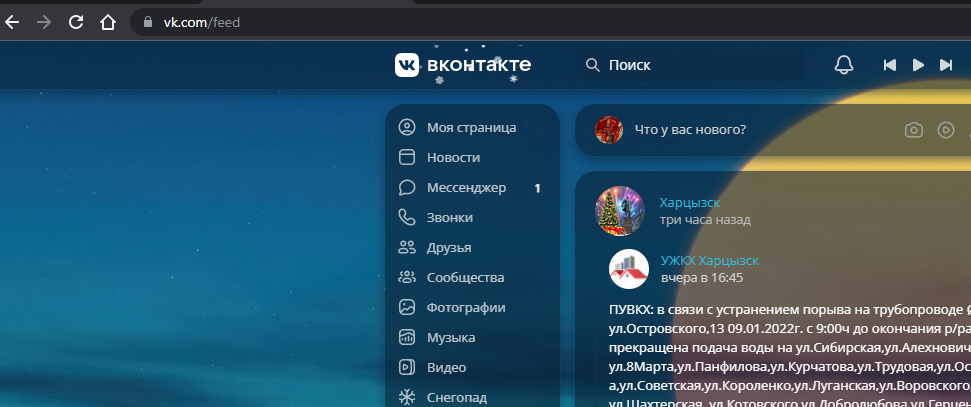This screenshot has height=407, width=971.
Task: Click the Звонки phone icon
Action: click(407, 217)
